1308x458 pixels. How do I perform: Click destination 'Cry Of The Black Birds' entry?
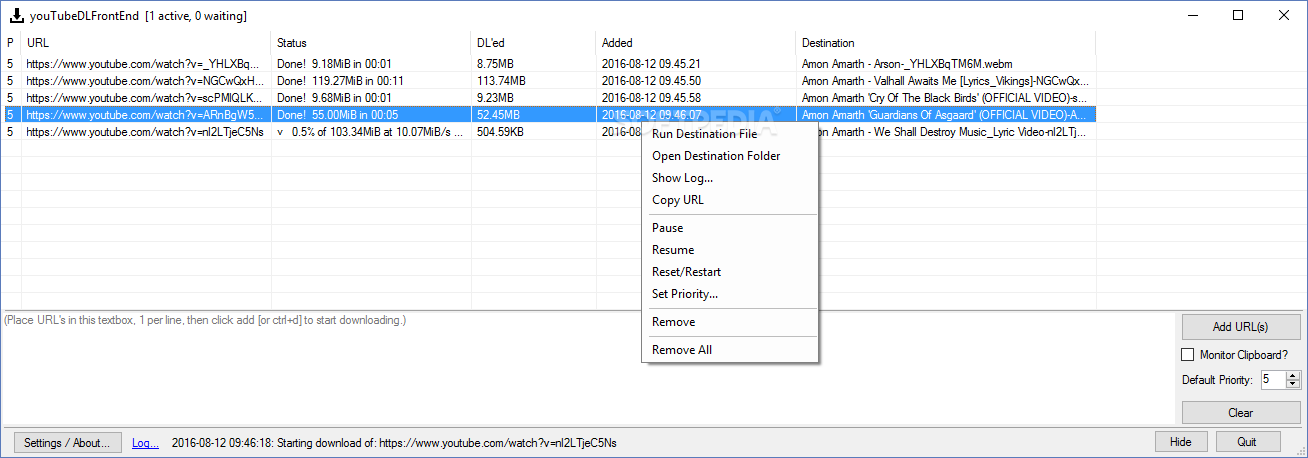pos(945,98)
